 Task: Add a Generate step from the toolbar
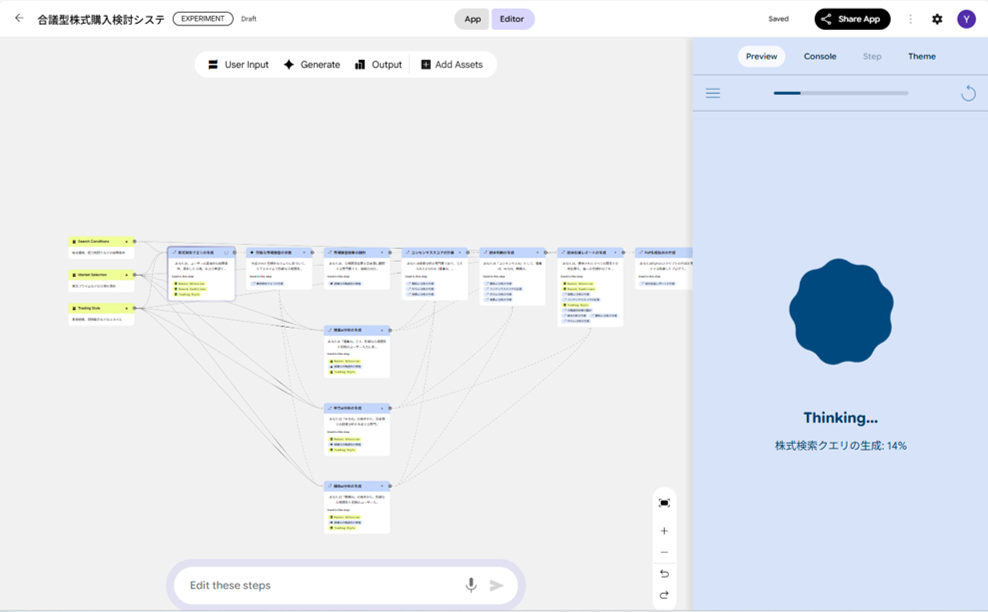311,64
